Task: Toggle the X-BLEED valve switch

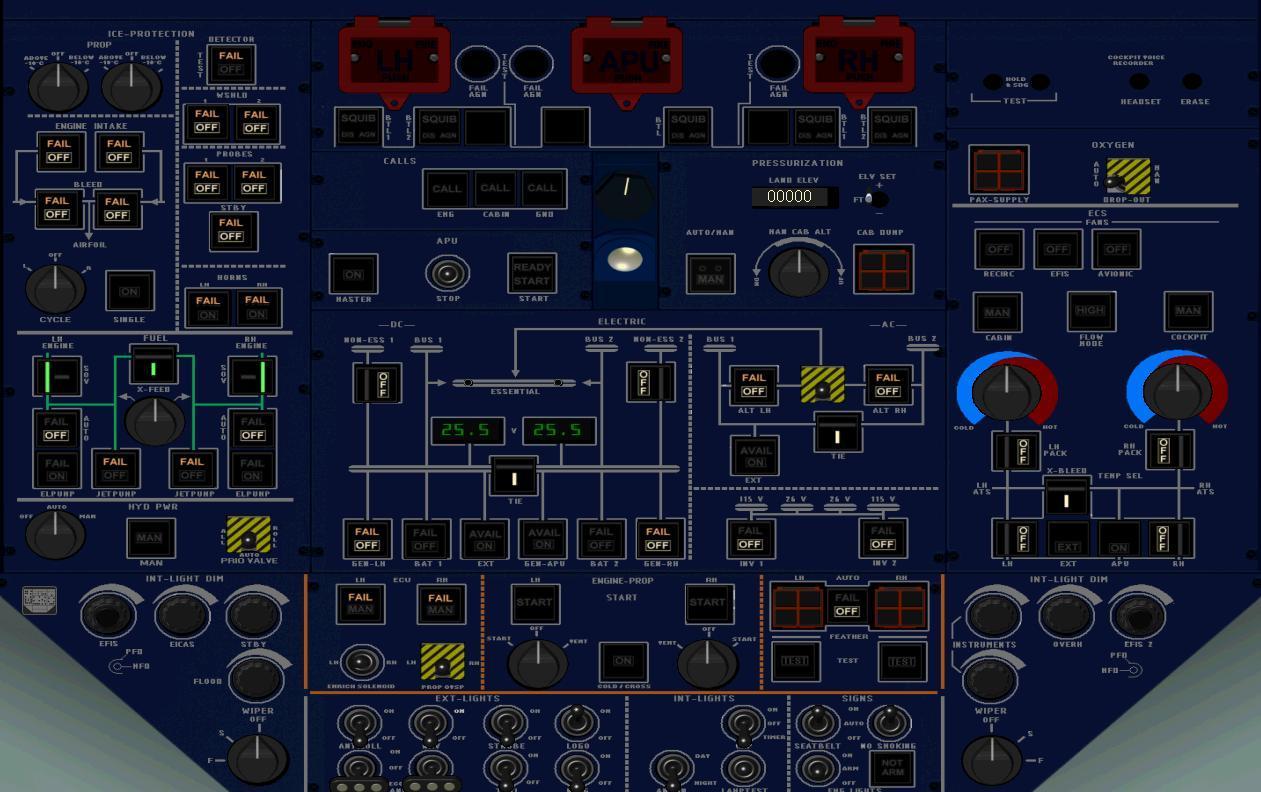Action: pyautogui.click(x=1066, y=497)
